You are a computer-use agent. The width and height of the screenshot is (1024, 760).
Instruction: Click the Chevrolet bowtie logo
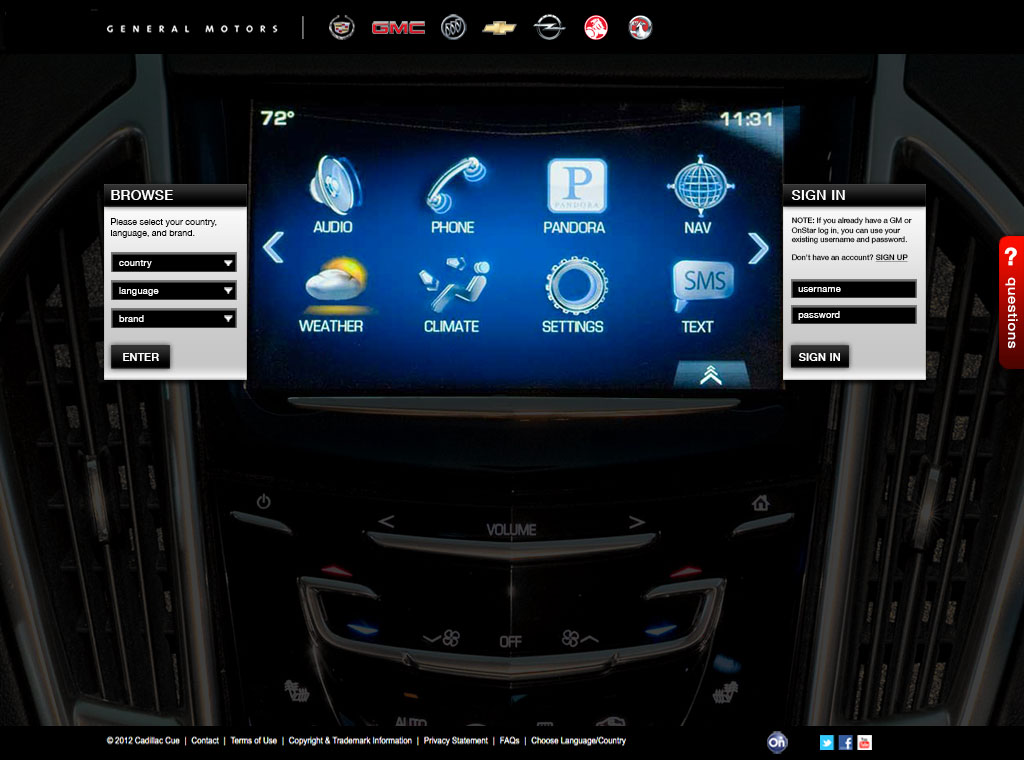[x=499, y=27]
